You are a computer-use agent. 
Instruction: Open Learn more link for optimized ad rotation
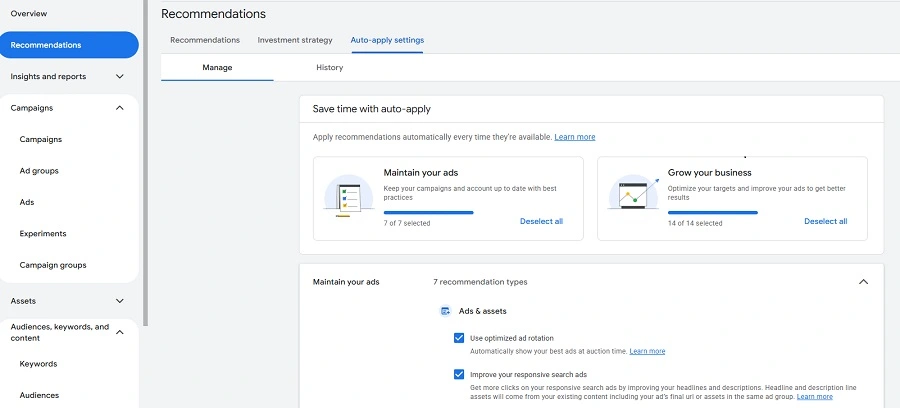(647, 351)
